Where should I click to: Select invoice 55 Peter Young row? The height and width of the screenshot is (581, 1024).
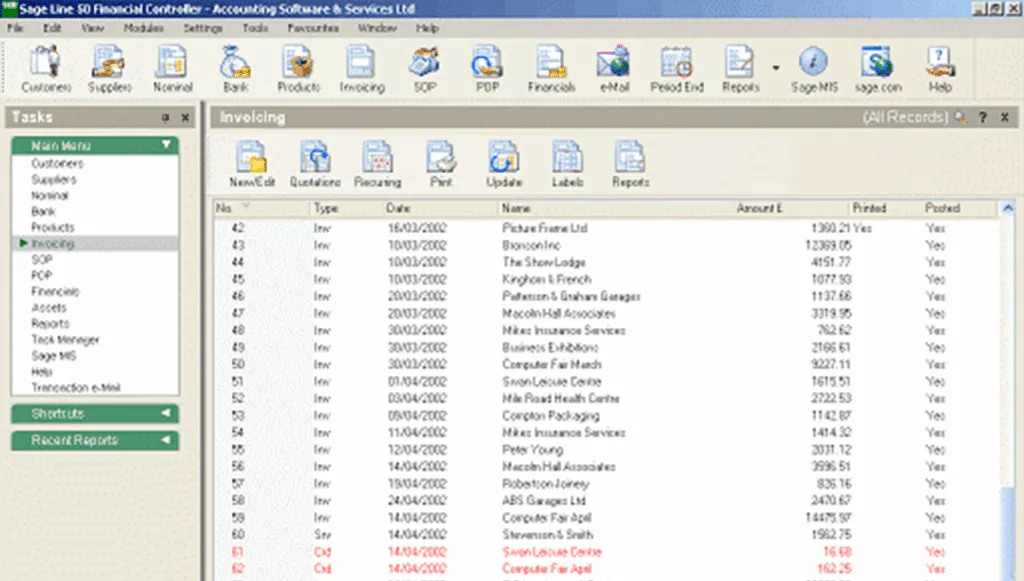click(x=607, y=450)
